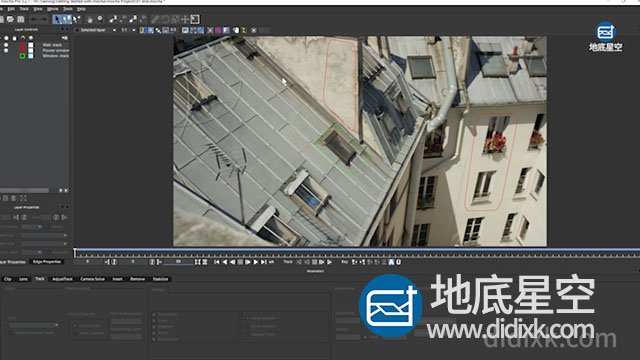Open the Edge Properties tab
This screenshot has width=640, height=360.
click(x=47, y=262)
